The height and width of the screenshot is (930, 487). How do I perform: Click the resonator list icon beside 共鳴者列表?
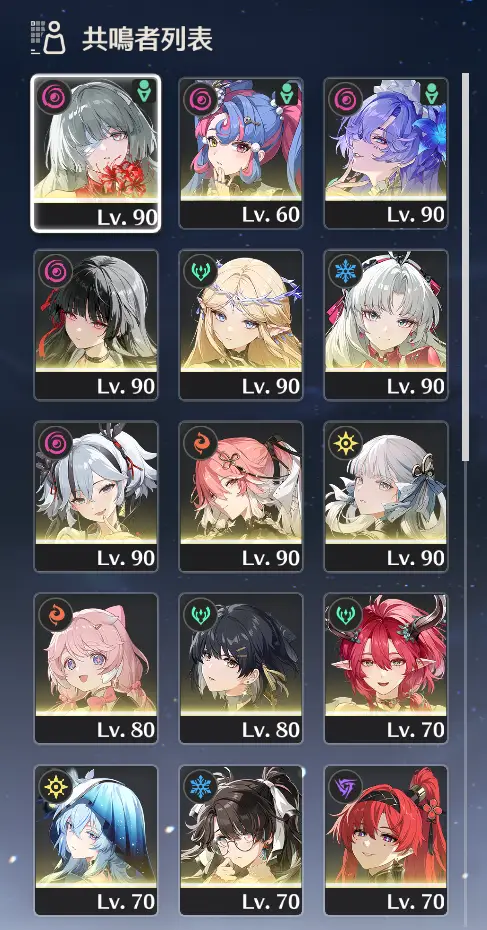click(x=47, y=37)
